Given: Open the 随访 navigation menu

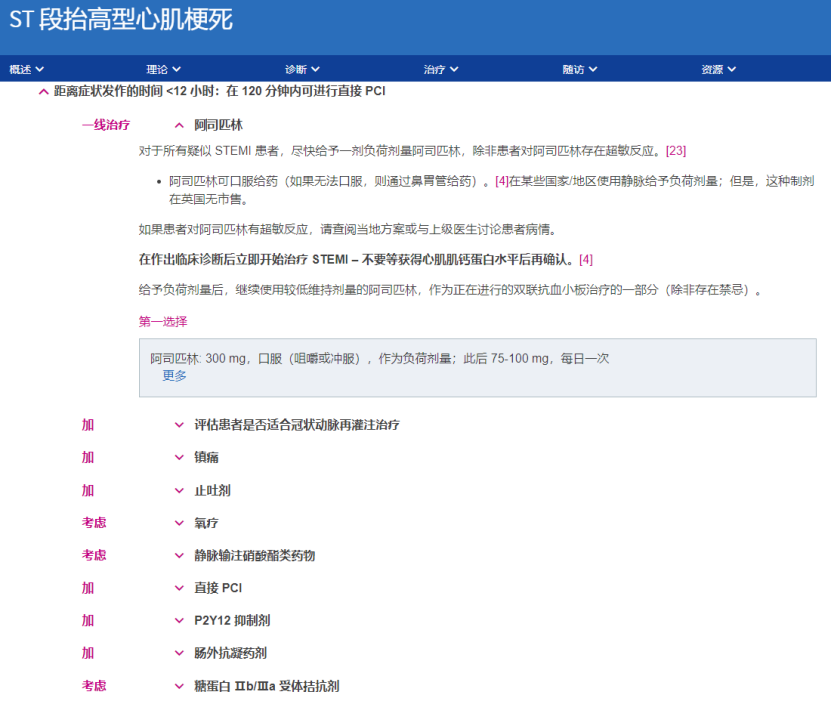Looking at the screenshot, I should [580, 69].
